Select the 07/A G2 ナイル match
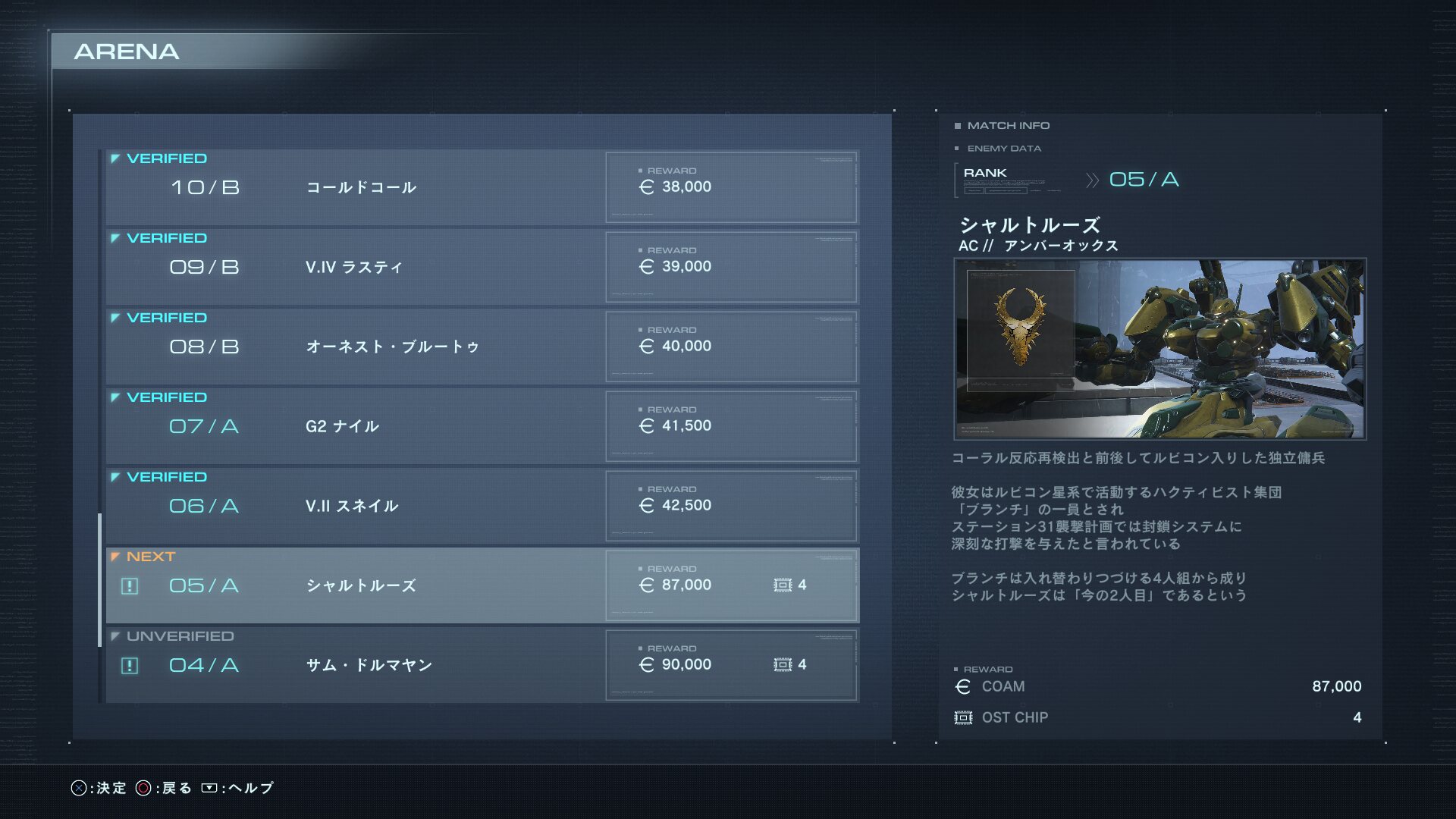This screenshot has height=819, width=1456. 482,426
